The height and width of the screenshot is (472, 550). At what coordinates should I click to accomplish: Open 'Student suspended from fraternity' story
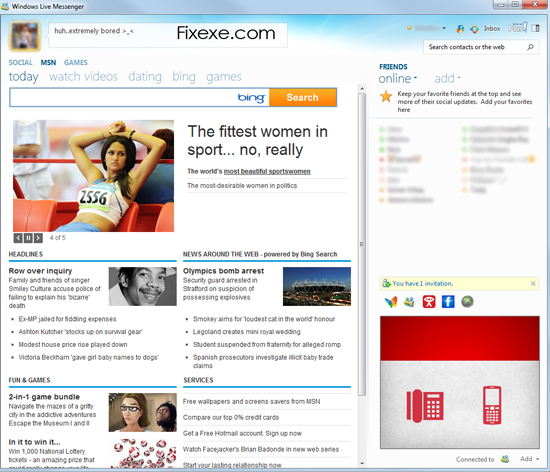[267, 345]
